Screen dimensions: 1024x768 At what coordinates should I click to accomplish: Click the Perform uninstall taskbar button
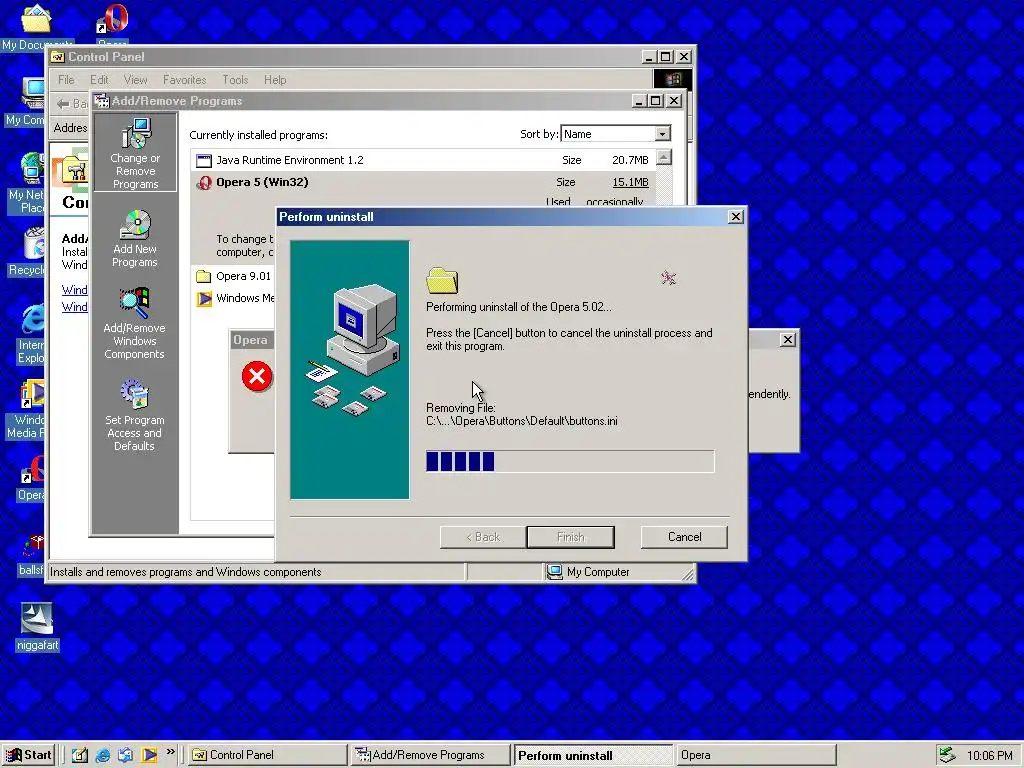pyautogui.click(x=593, y=755)
